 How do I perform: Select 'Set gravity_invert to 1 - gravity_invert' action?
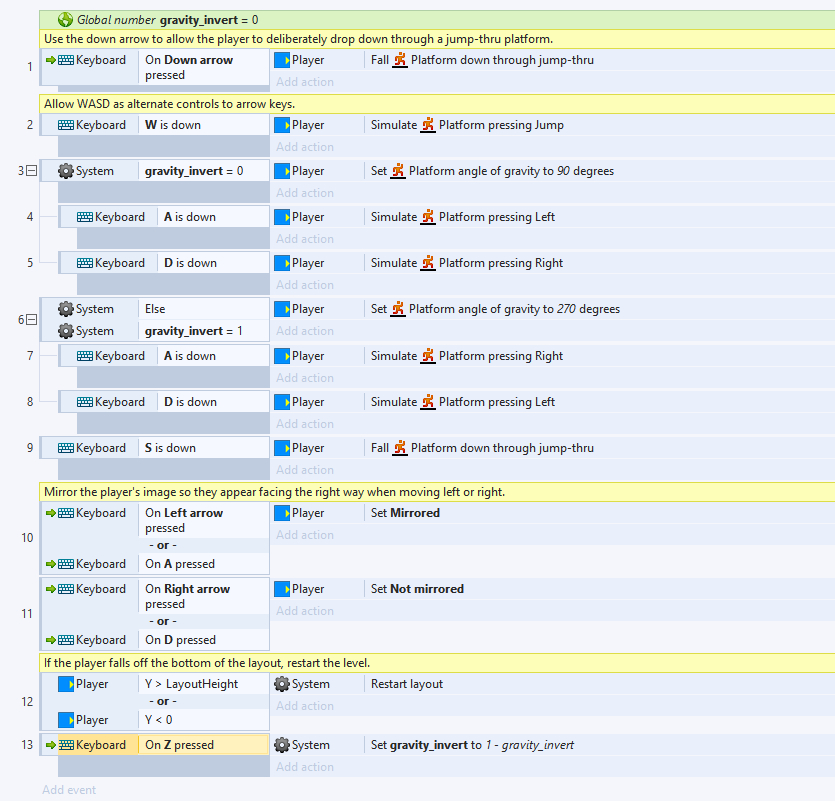[x=554, y=745]
